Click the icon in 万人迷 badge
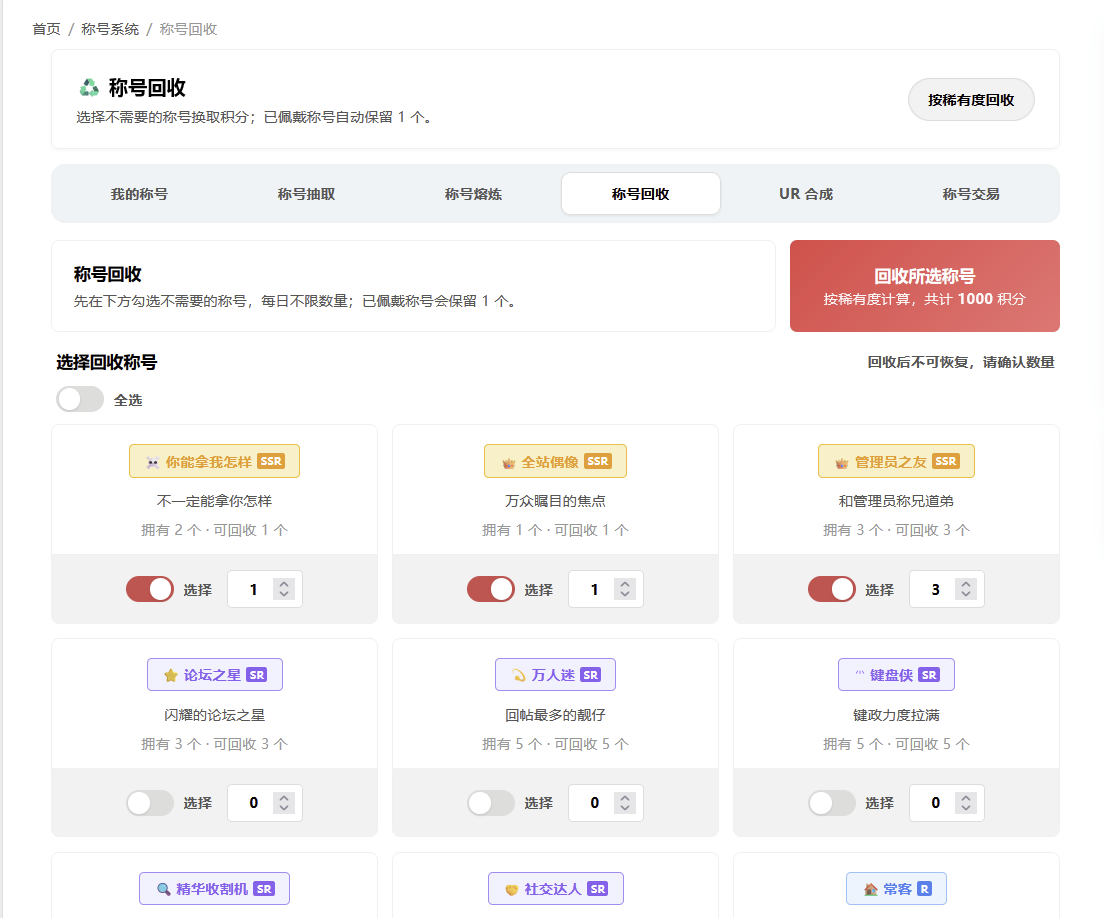Image resolution: width=1104 pixels, height=918 pixels. click(x=519, y=676)
